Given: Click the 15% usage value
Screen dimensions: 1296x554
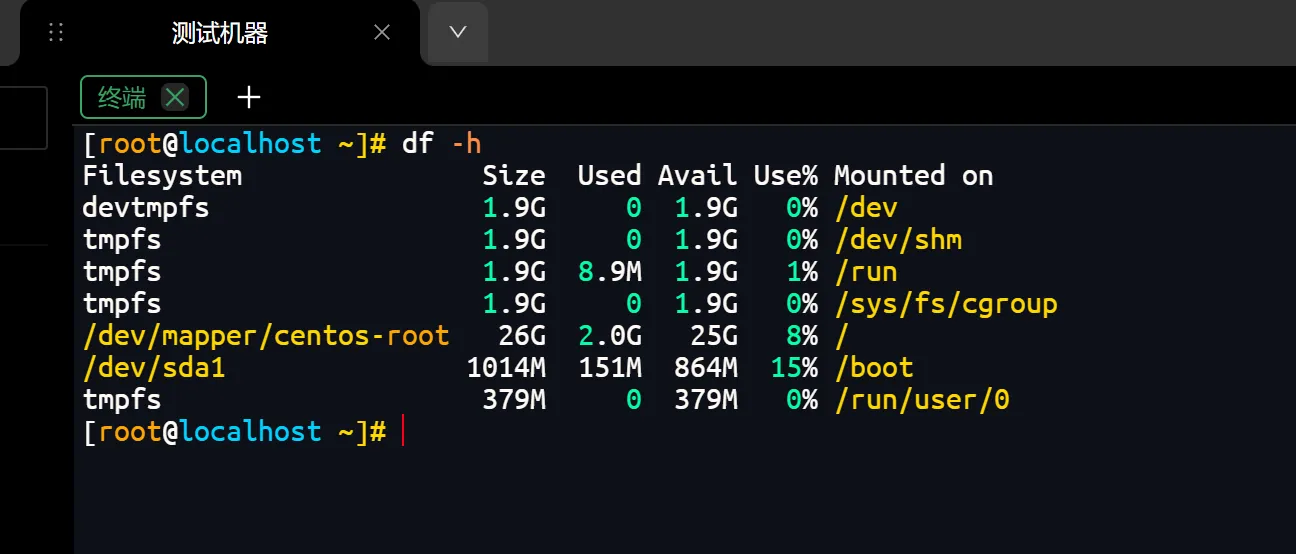Looking at the screenshot, I should pos(794,368).
